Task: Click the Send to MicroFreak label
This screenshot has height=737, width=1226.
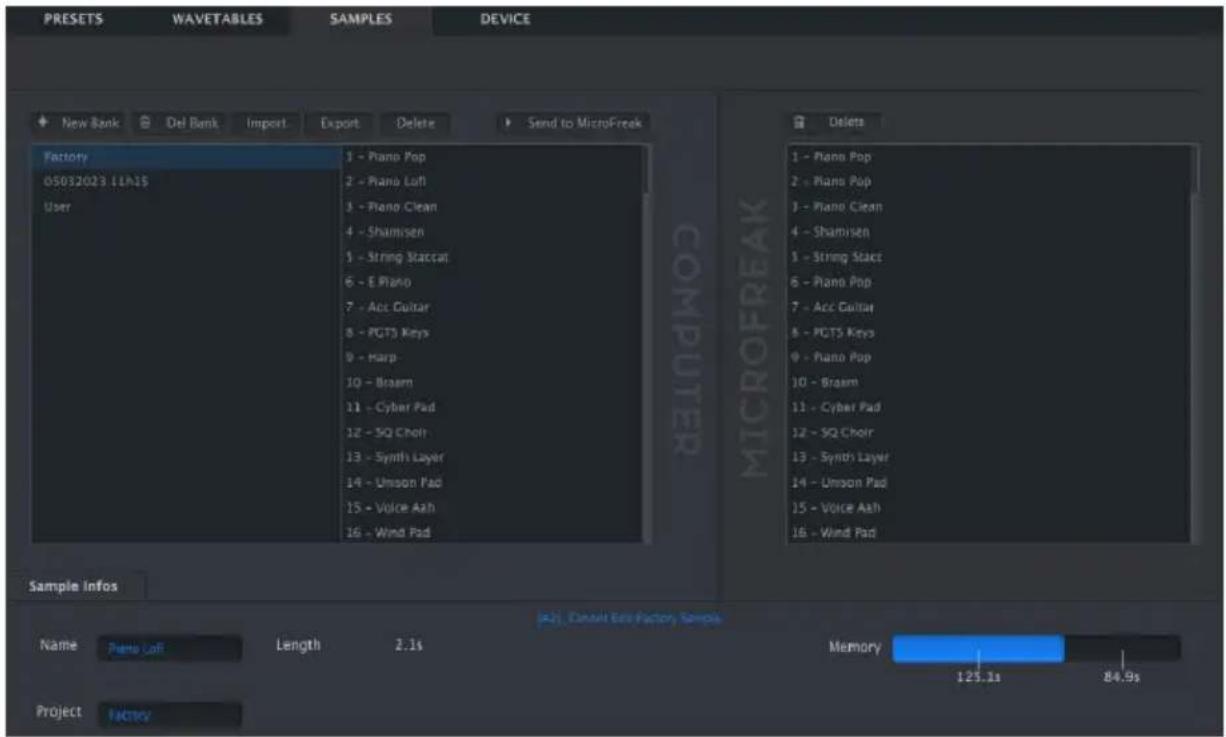Action: [x=585, y=123]
